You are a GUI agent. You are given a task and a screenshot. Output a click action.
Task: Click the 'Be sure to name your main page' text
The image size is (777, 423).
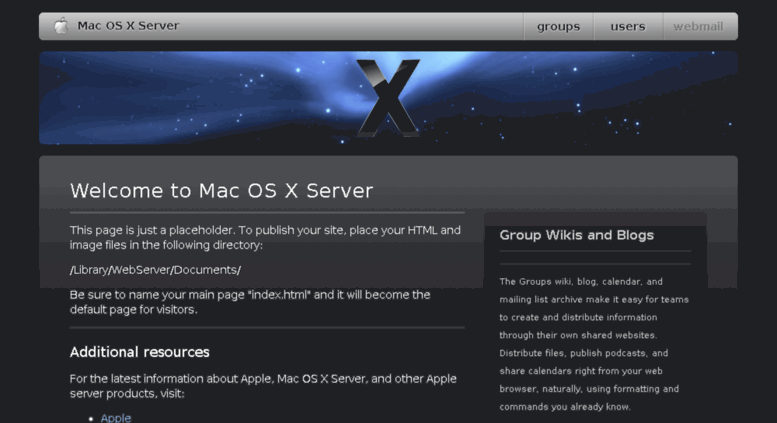[x=250, y=302]
